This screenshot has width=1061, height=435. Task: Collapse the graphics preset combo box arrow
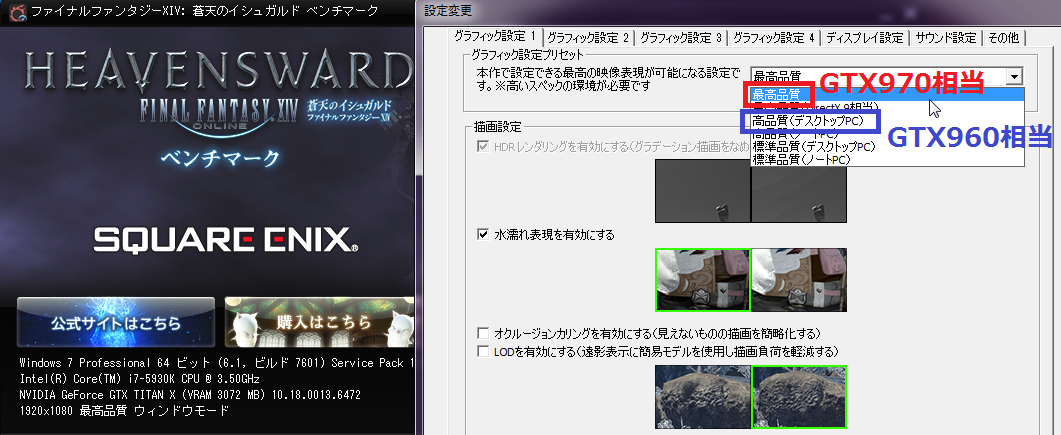(x=1014, y=76)
